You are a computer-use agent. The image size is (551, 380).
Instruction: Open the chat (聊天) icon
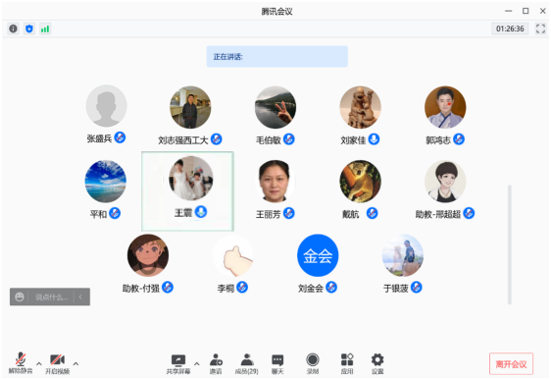coord(278,364)
